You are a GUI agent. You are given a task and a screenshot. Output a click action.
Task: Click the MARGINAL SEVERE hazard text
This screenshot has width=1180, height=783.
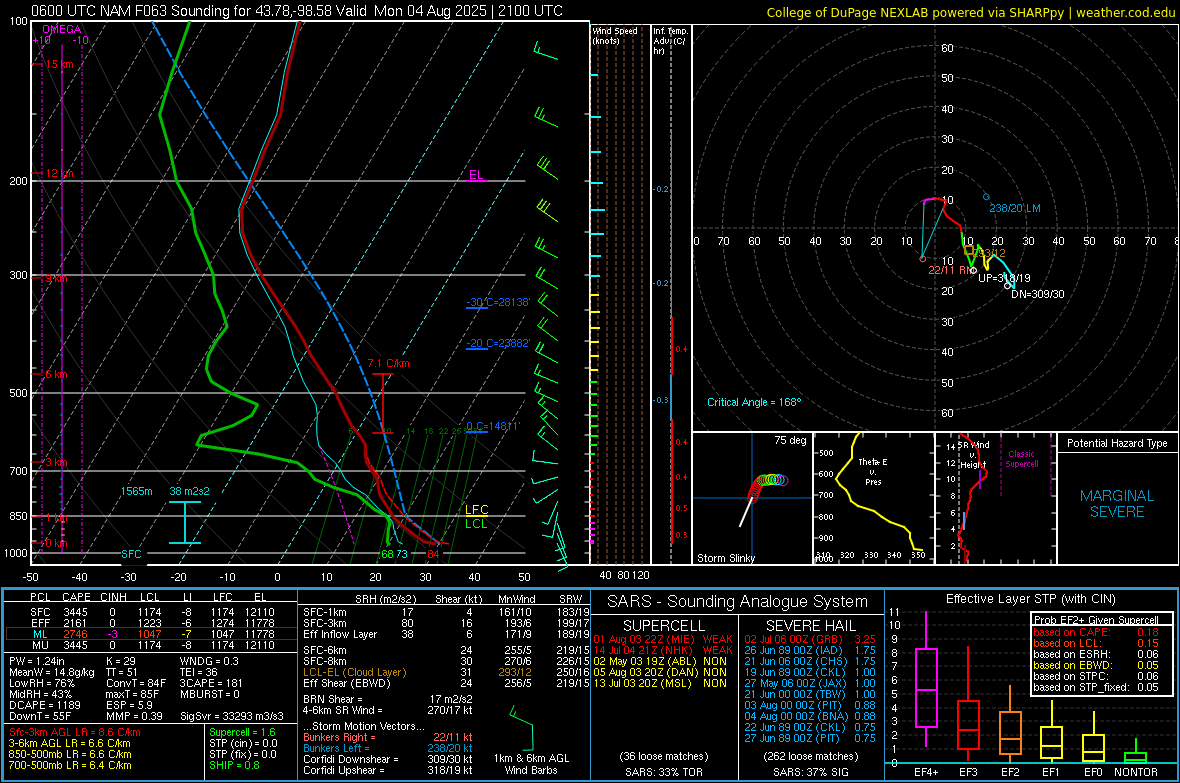point(1117,504)
